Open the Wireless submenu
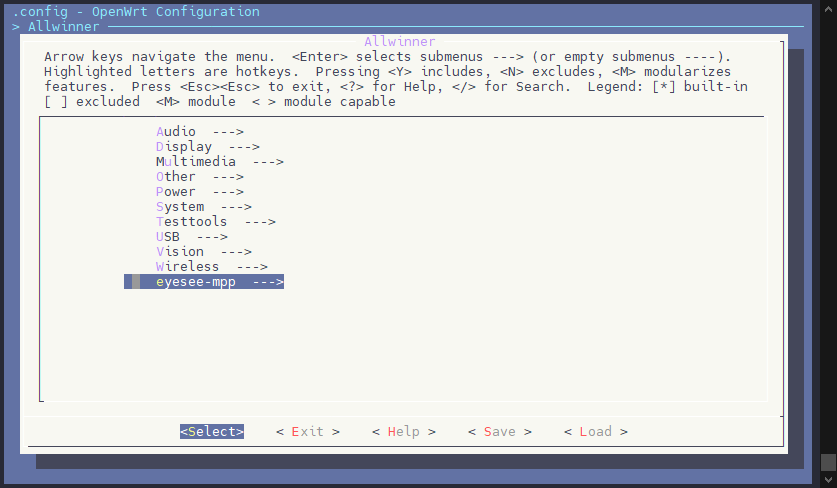 click(x=211, y=266)
